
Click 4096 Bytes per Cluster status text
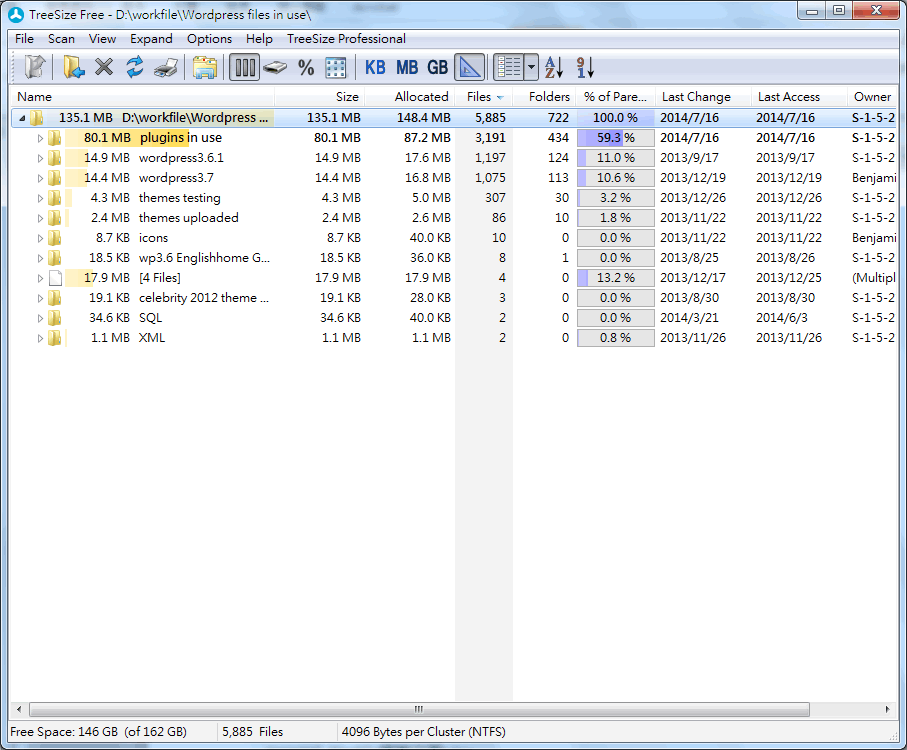coord(423,732)
